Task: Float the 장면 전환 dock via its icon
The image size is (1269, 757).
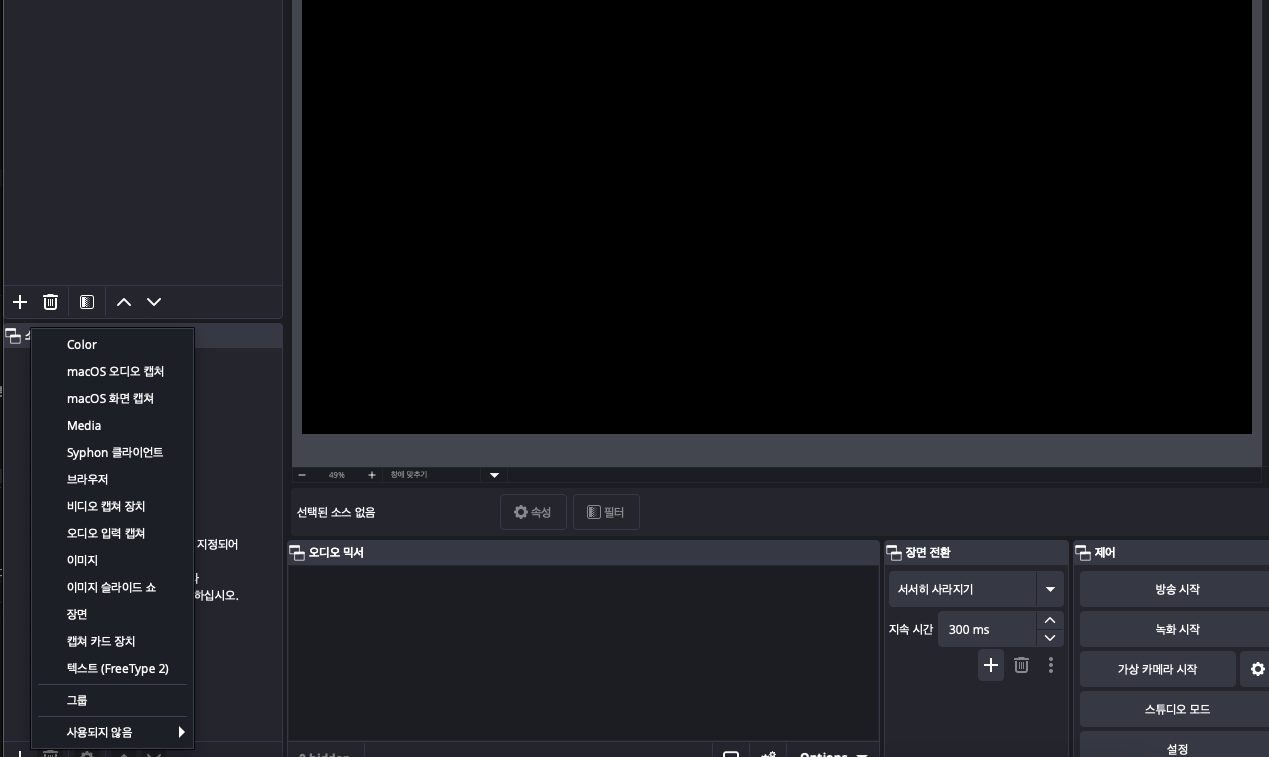Action: (x=893, y=553)
